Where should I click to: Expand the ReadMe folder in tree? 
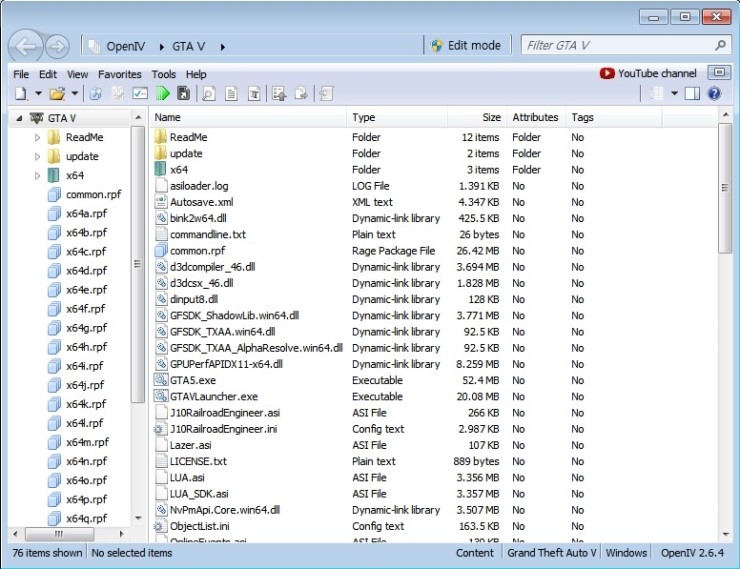point(38,137)
